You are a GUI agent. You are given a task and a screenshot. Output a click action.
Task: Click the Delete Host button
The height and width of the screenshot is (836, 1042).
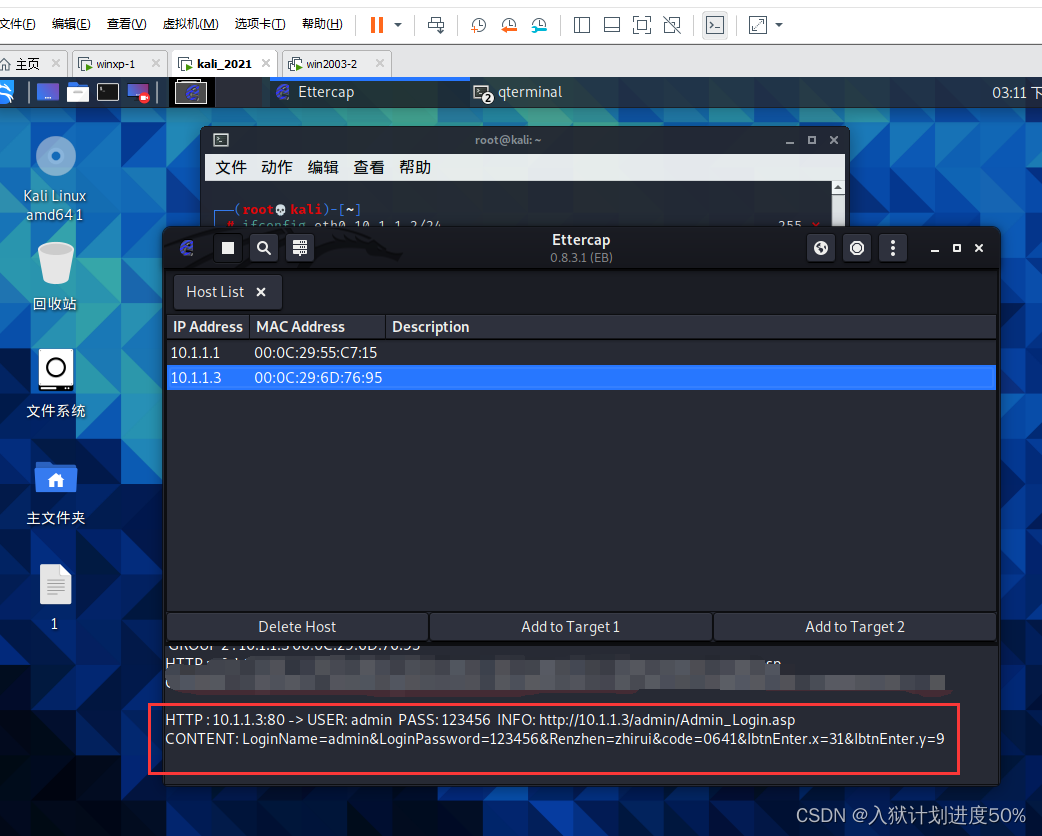(x=297, y=627)
